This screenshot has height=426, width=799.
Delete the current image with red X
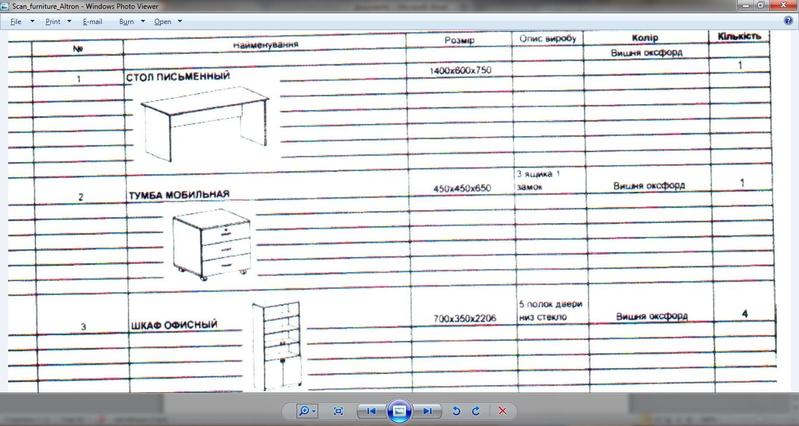pyautogui.click(x=503, y=411)
